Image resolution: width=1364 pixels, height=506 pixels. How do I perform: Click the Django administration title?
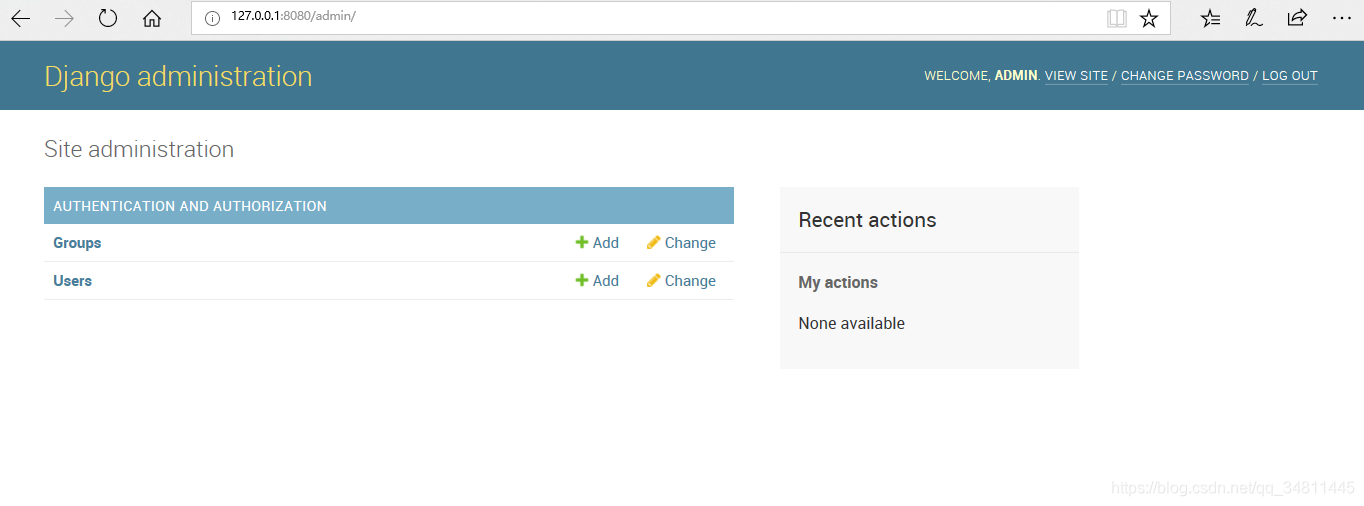178,76
